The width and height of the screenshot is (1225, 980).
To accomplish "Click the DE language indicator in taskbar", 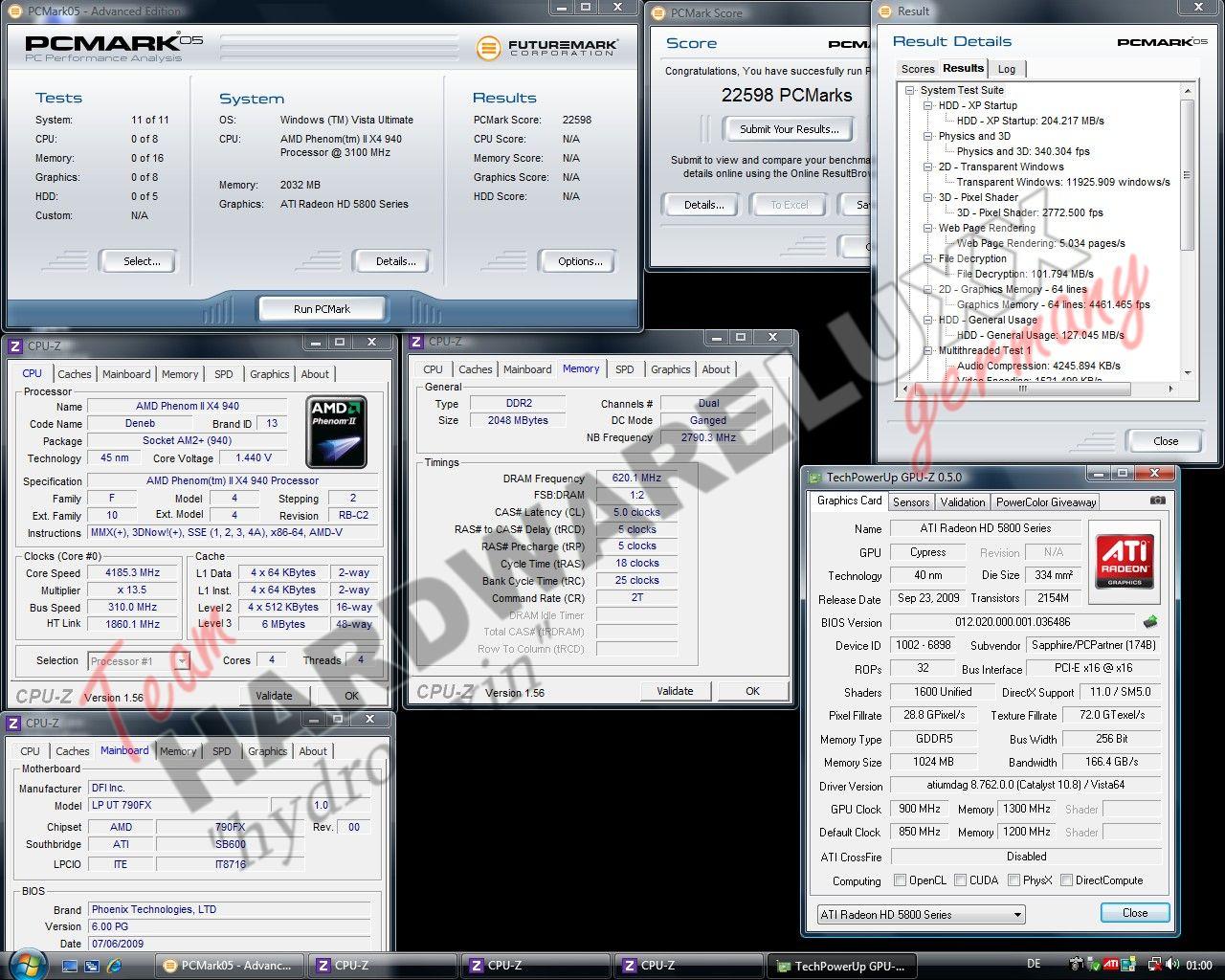I will 1034,965.
